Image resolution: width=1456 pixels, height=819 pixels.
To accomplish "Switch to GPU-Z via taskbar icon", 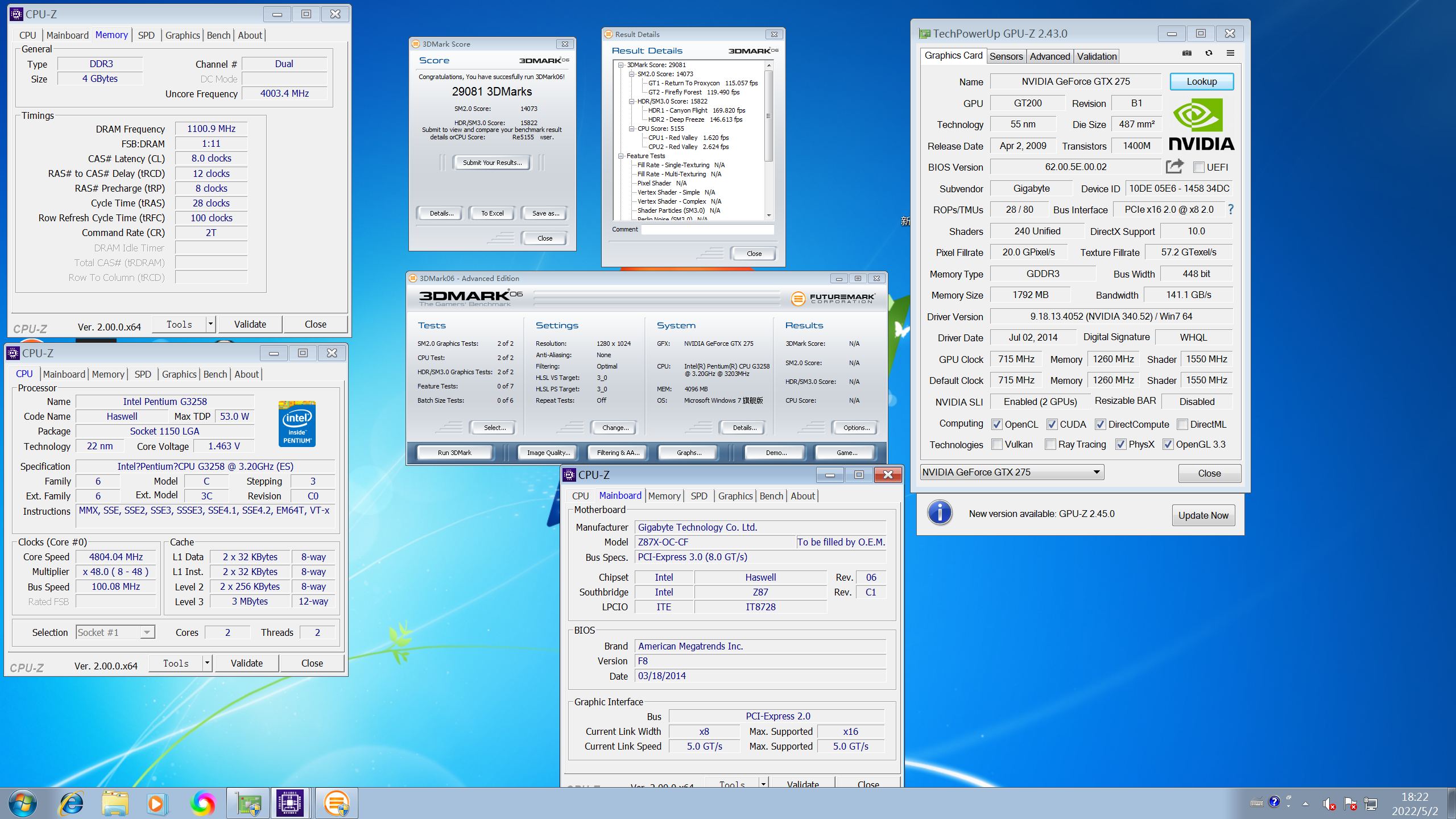I will (249, 803).
